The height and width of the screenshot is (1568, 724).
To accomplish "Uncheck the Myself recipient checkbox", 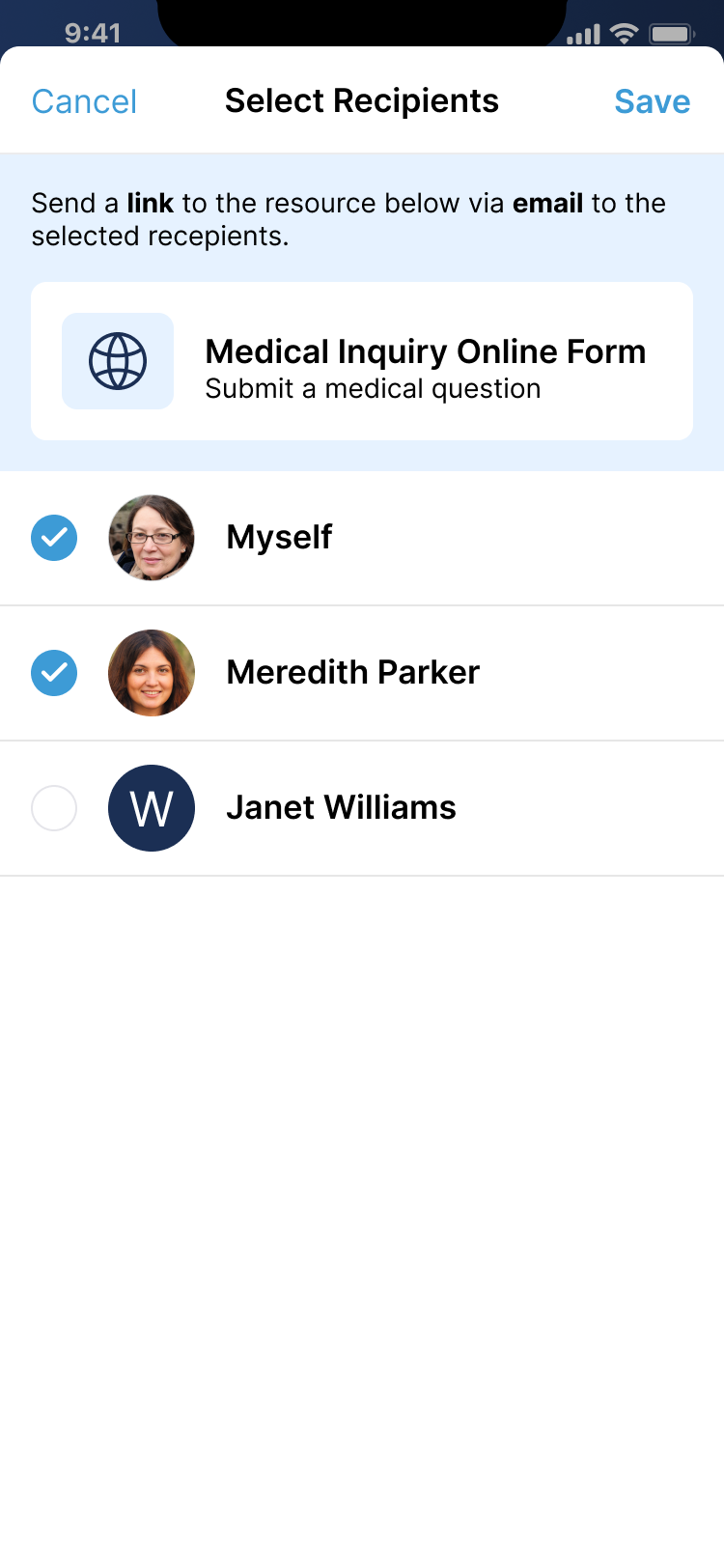I will [54, 538].
